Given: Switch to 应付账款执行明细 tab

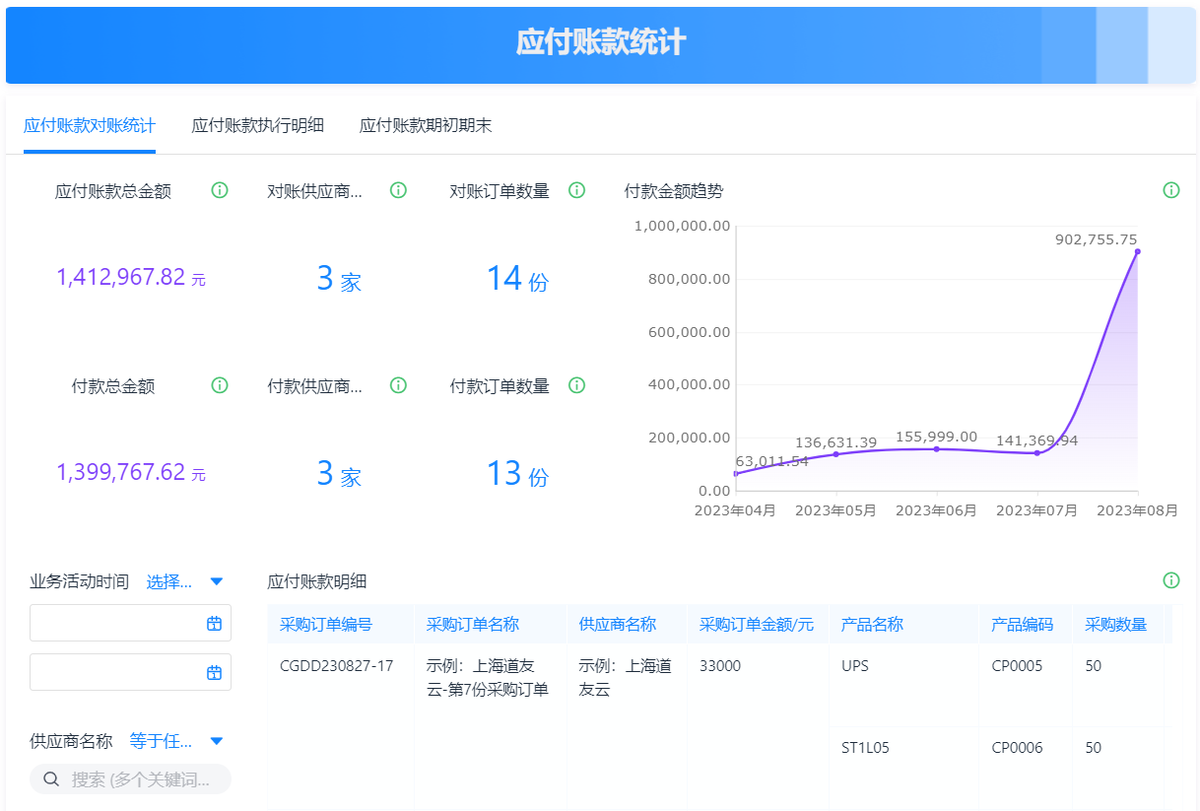Looking at the screenshot, I should pos(257,126).
